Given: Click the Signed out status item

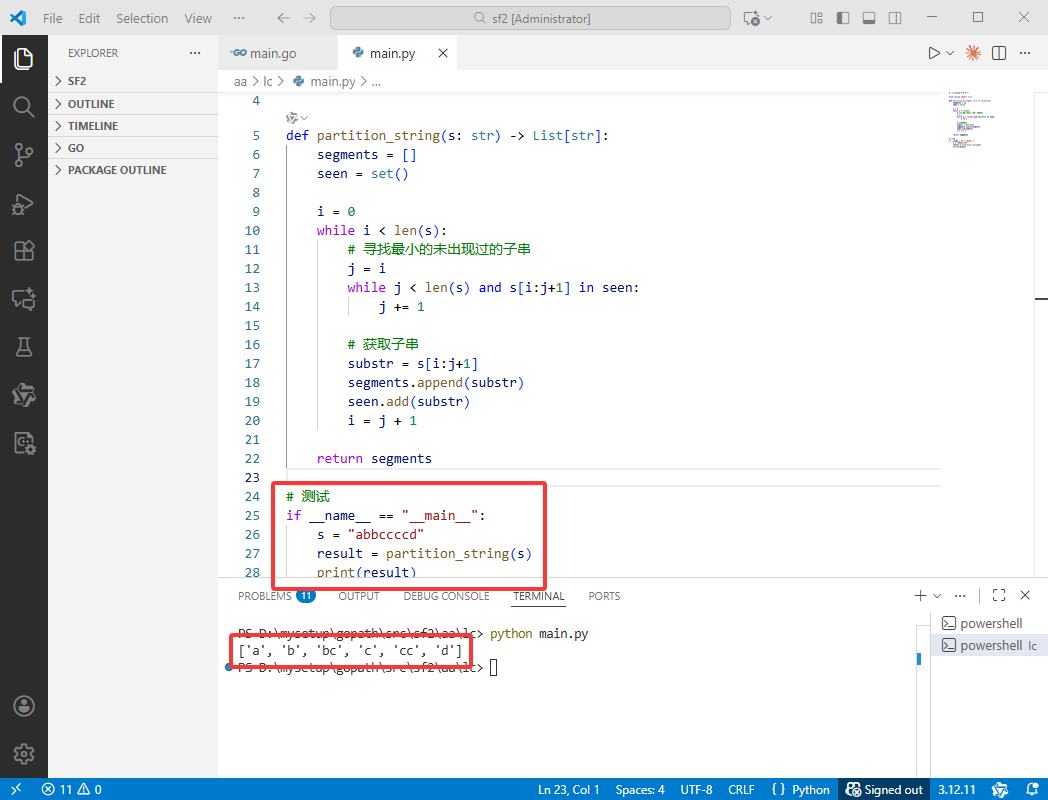Looking at the screenshot, I should tap(884, 789).
